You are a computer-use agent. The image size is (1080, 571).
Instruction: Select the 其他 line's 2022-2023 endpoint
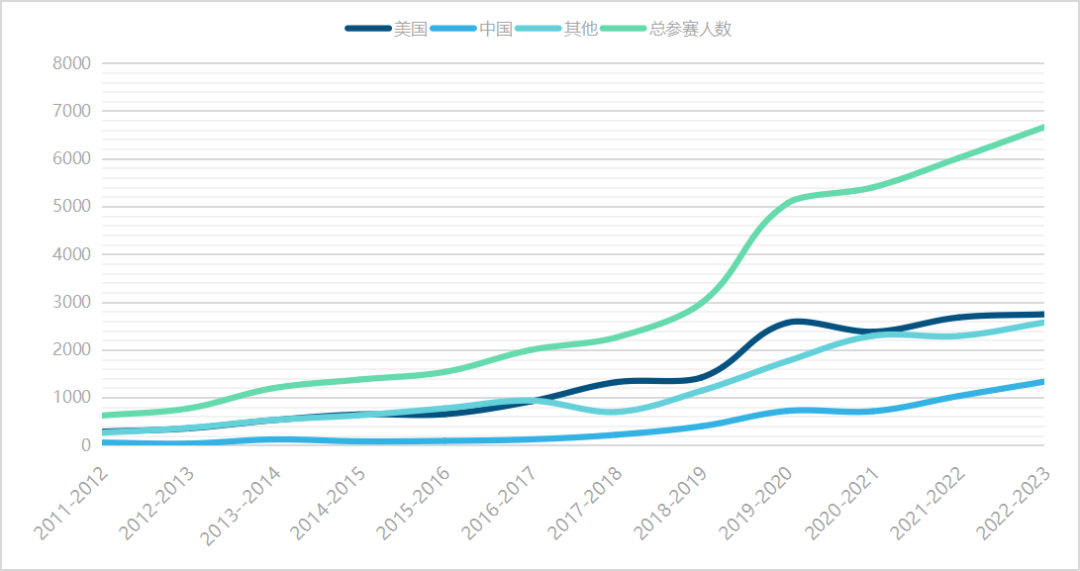[x=1043, y=322]
